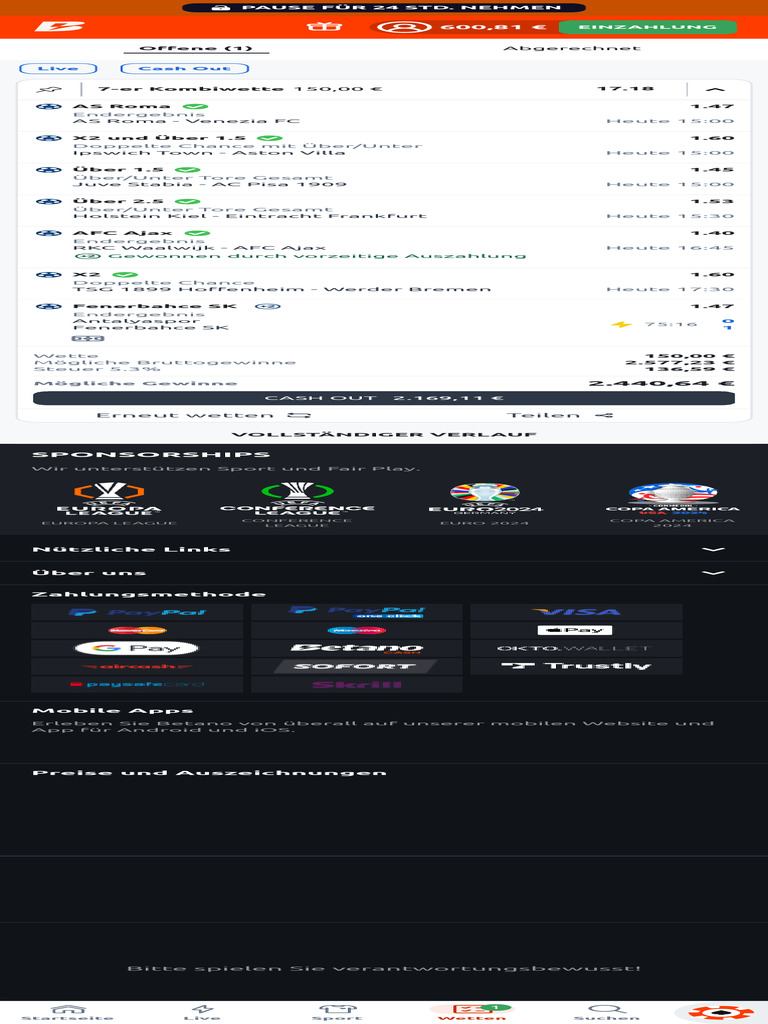Select Sofort payment method
This screenshot has height=1024, width=768.
[357, 666]
